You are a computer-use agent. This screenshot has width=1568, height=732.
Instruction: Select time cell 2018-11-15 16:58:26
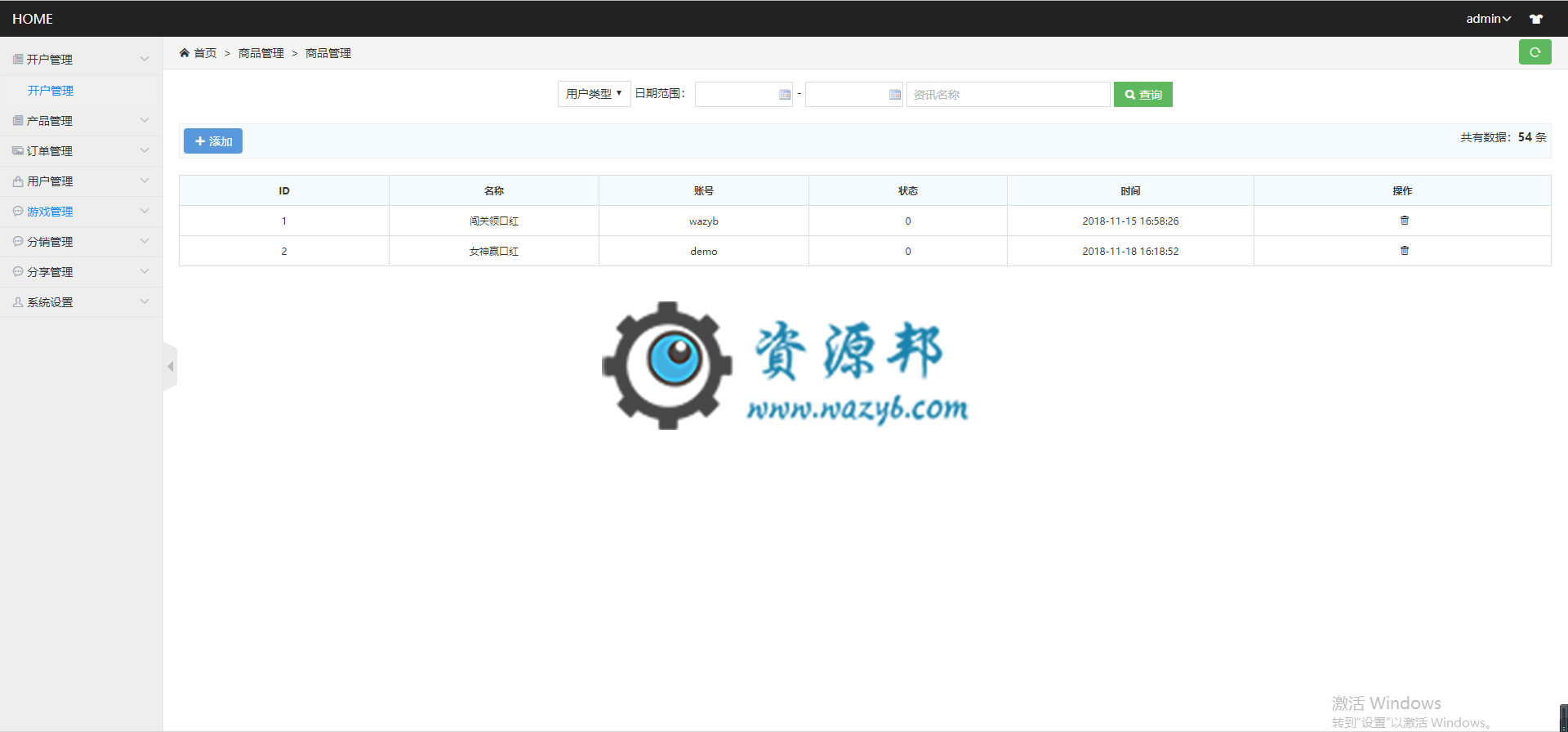tap(1130, 221)
